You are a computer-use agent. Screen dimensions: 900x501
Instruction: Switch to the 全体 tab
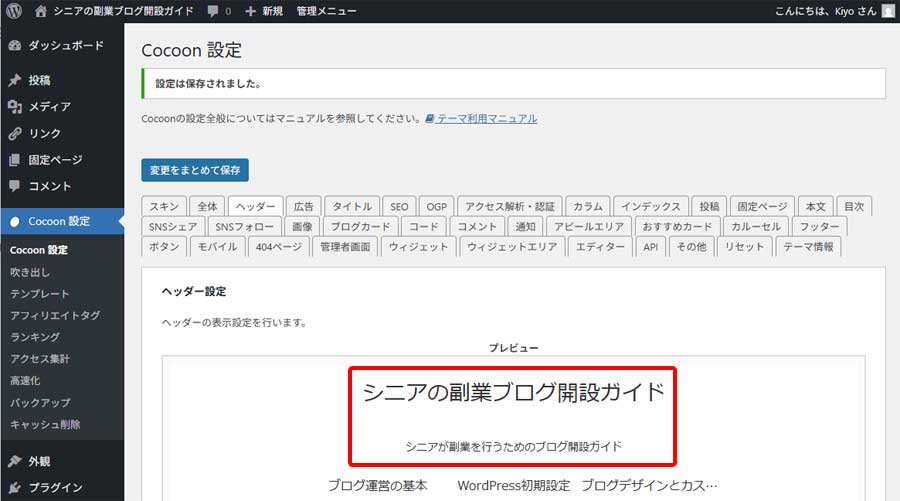coord(207,207)
